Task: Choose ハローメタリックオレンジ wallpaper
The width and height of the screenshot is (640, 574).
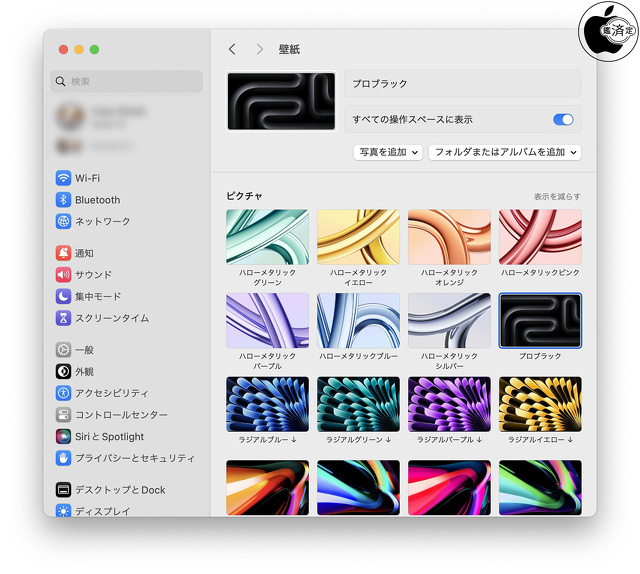Action: pyautogui.click(x=449, y=237)
